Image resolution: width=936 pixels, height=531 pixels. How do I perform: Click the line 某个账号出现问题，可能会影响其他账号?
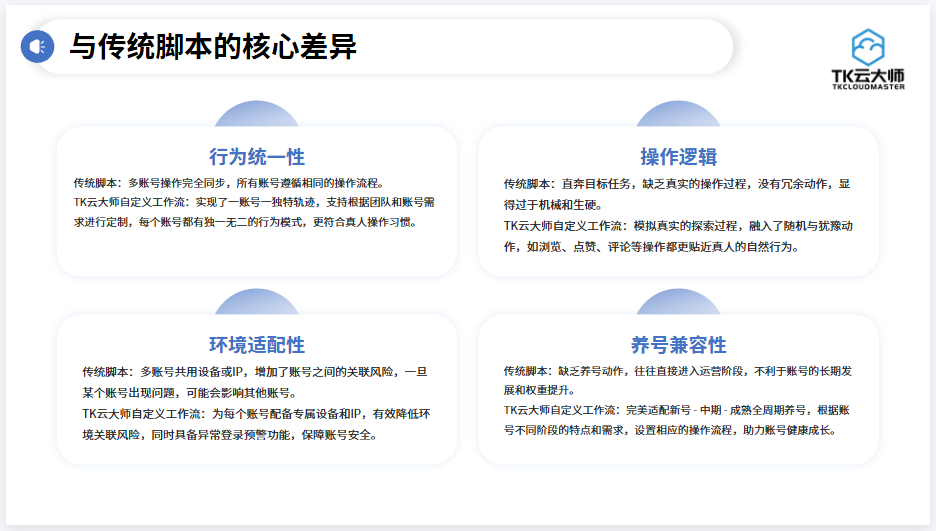tap(191, 393)
